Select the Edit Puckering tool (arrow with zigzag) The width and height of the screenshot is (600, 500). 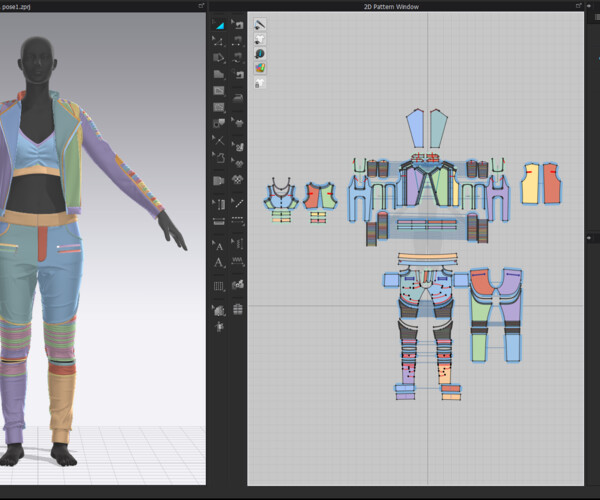point(238,243)
